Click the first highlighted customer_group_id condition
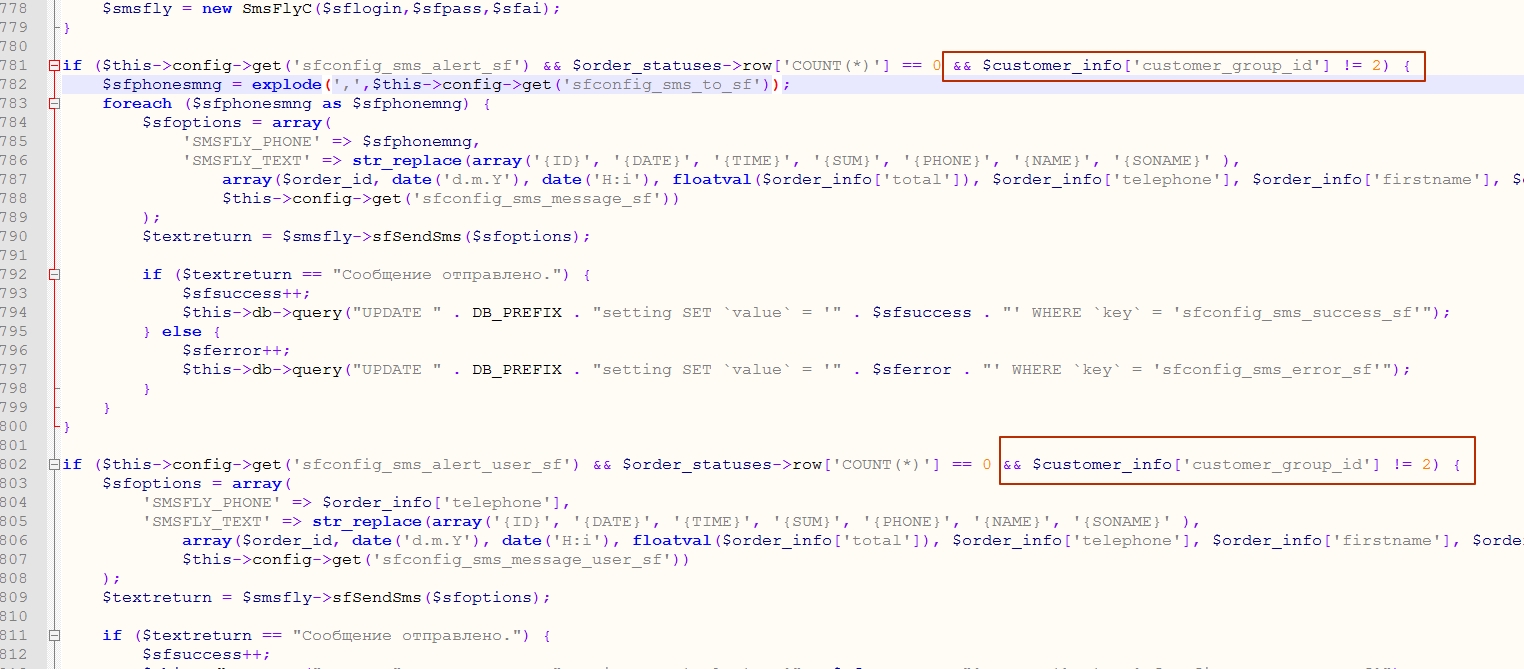Image resolution: width=1524 pixels, height=669 pixels. [x=1182, y=66]
